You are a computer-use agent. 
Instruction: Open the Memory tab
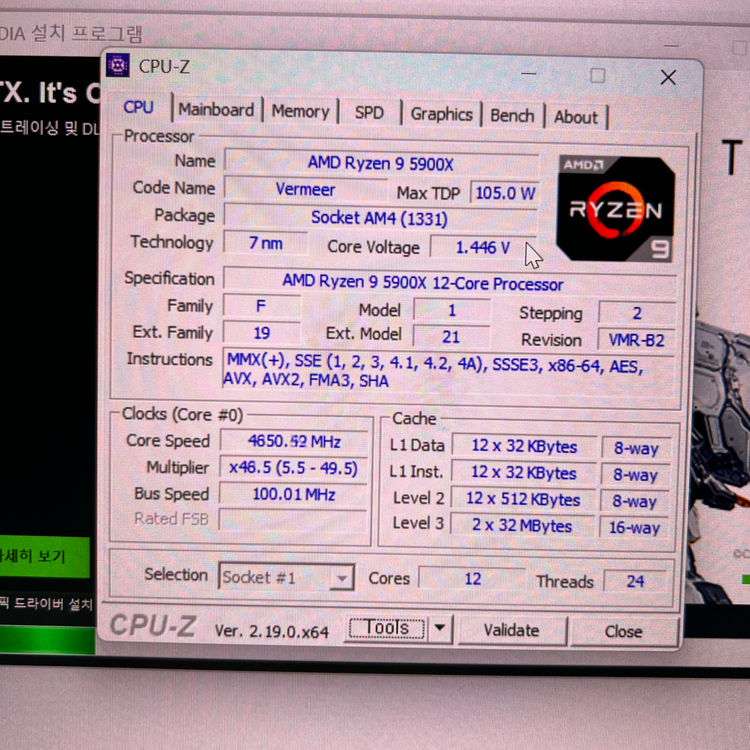[x=300, y=111]
